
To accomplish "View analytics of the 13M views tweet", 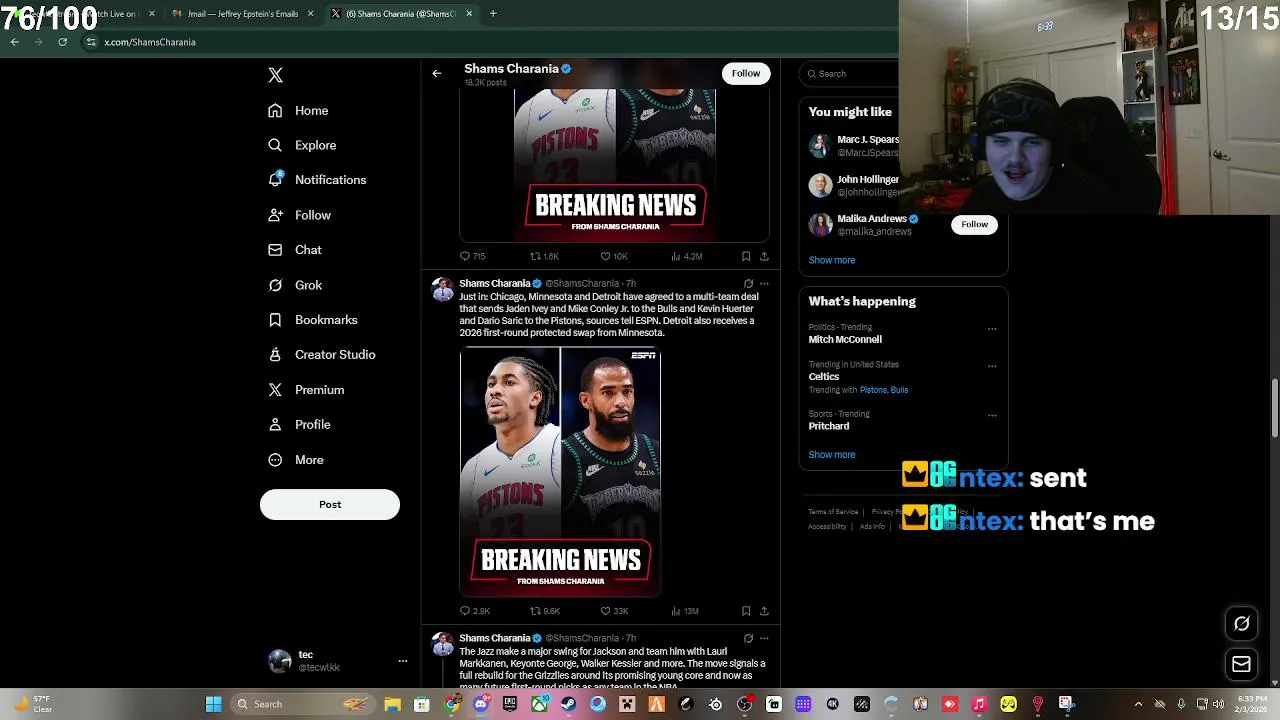I will [685, 611].
